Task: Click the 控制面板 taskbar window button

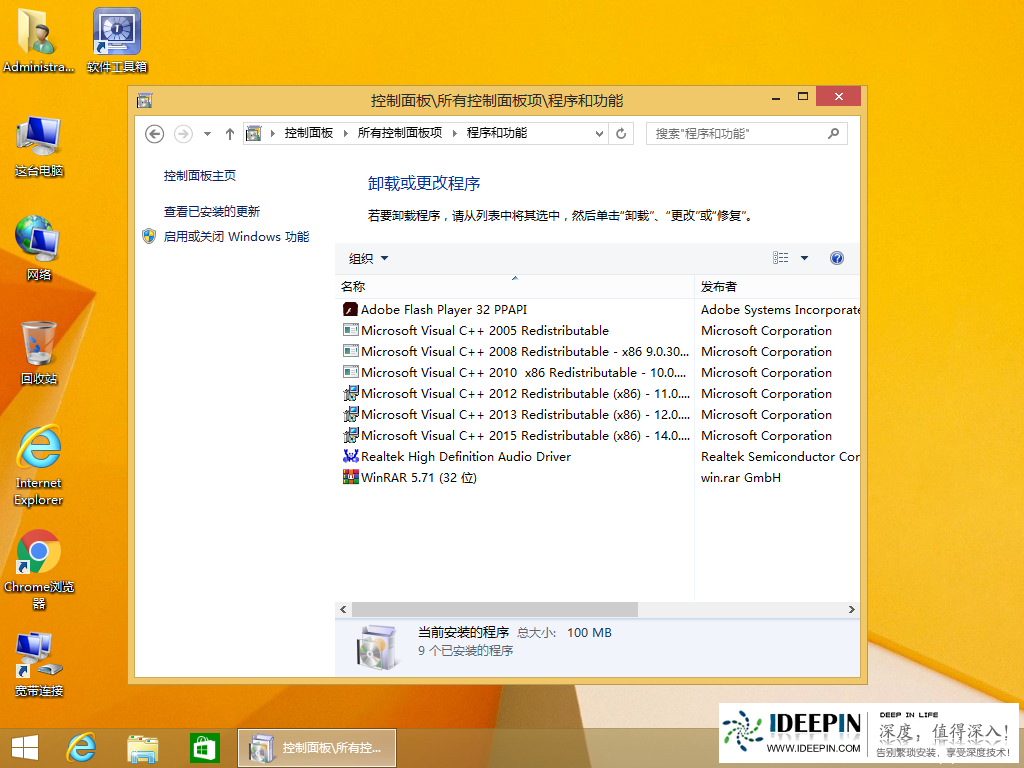Action: (317, 748)
